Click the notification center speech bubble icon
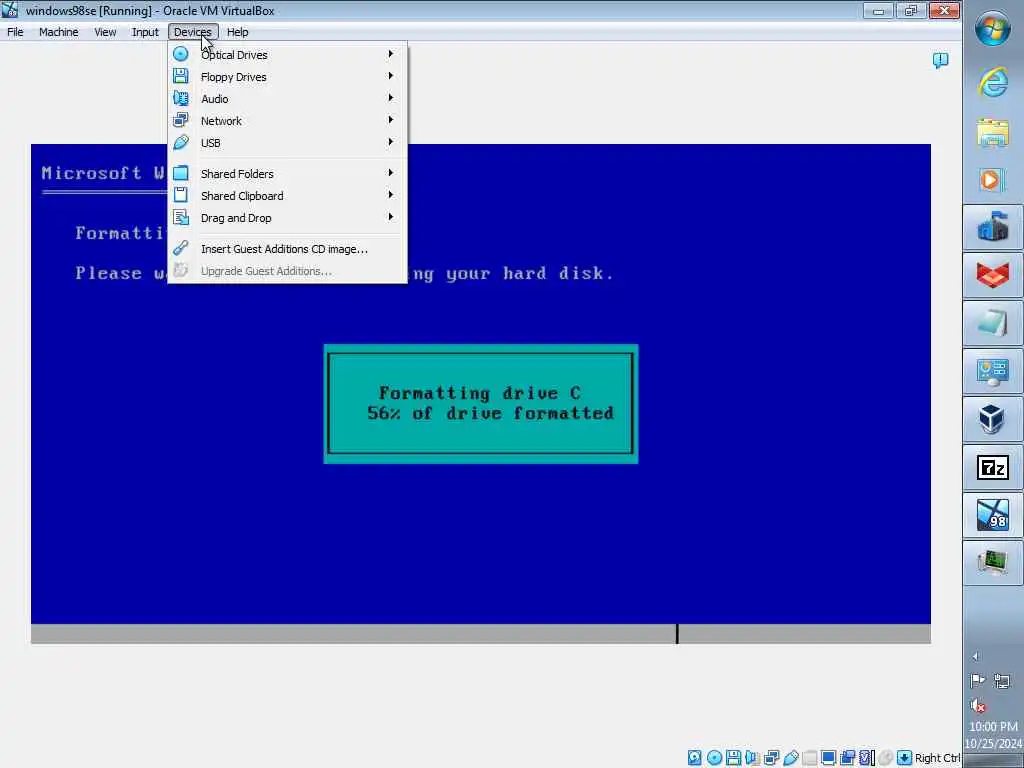 point(940,61)
